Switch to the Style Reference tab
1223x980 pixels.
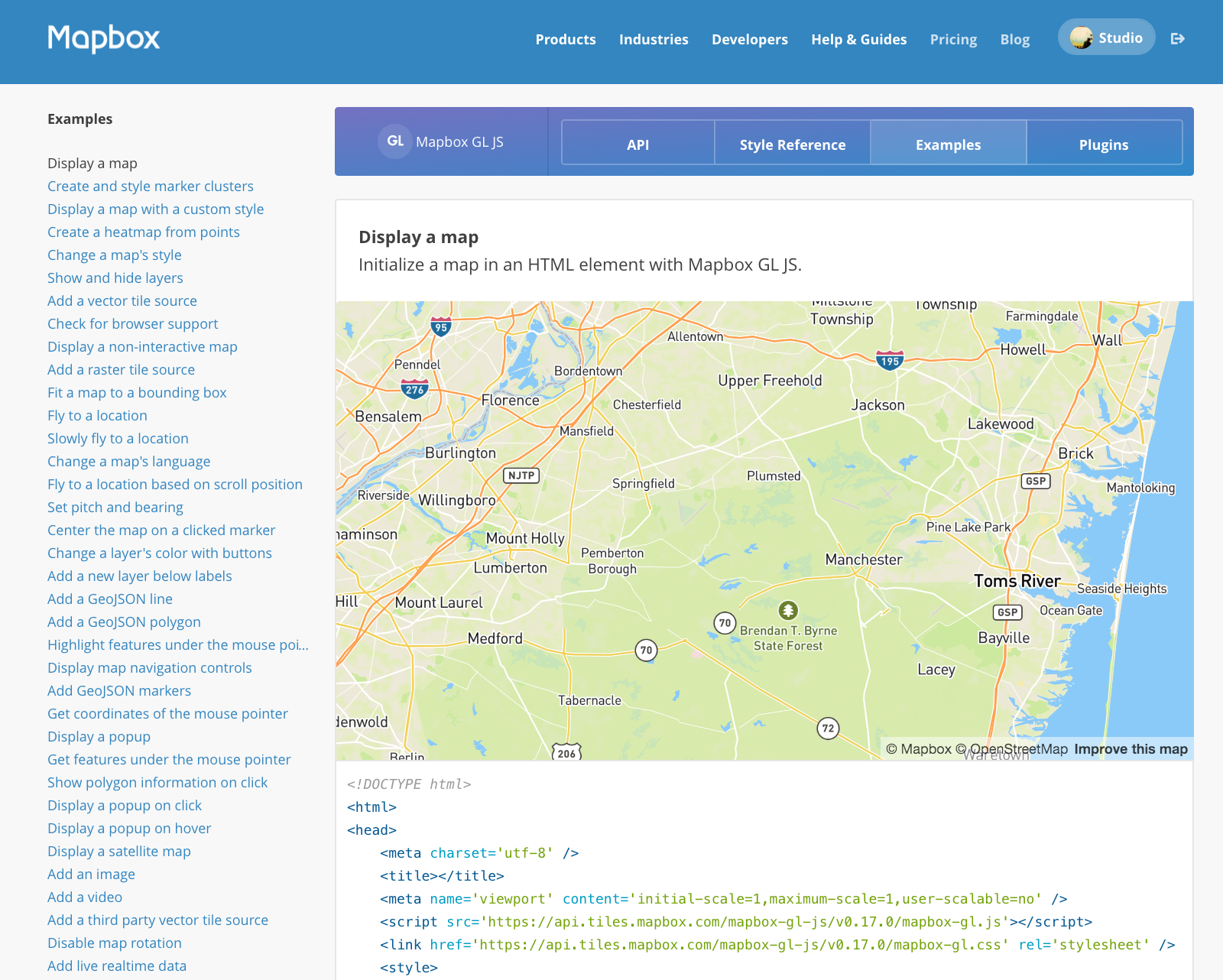(x=793, y=142)
